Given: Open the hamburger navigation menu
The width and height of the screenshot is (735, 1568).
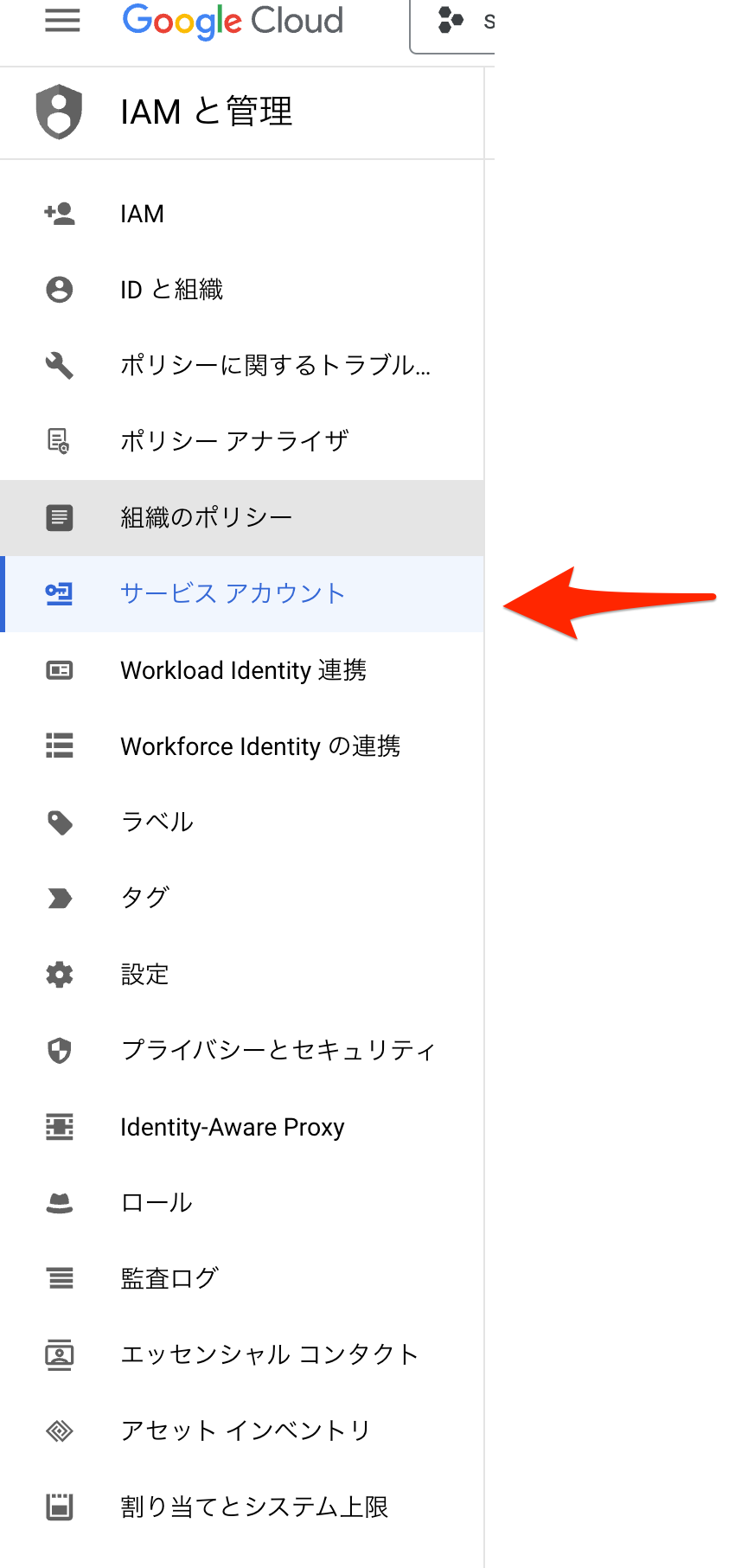Looking at the screenshot, I should tap(62, 21).
